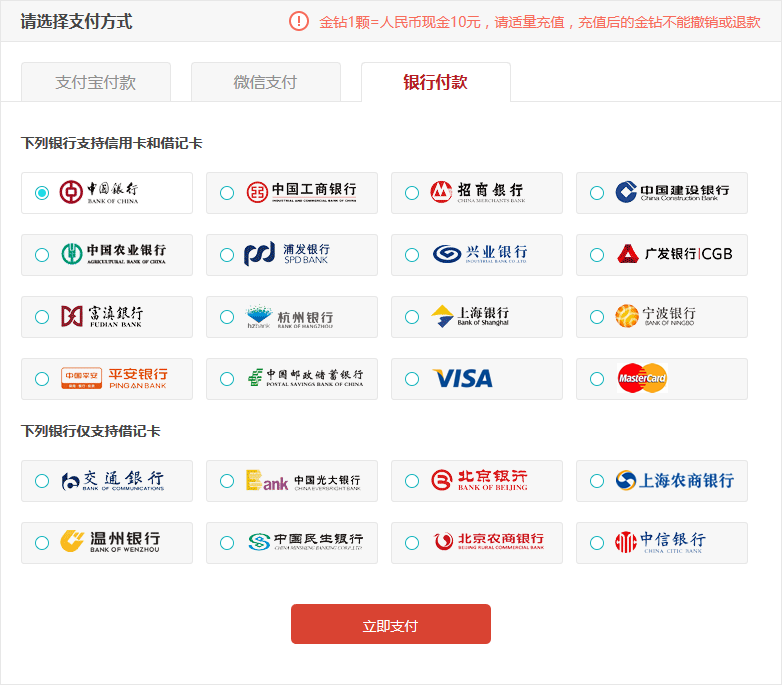This screenshot has height=685, width=782.
Task: Click the ICBC 中国工商银行 logo
Action: pyautogui.click(x=302, y=192)
